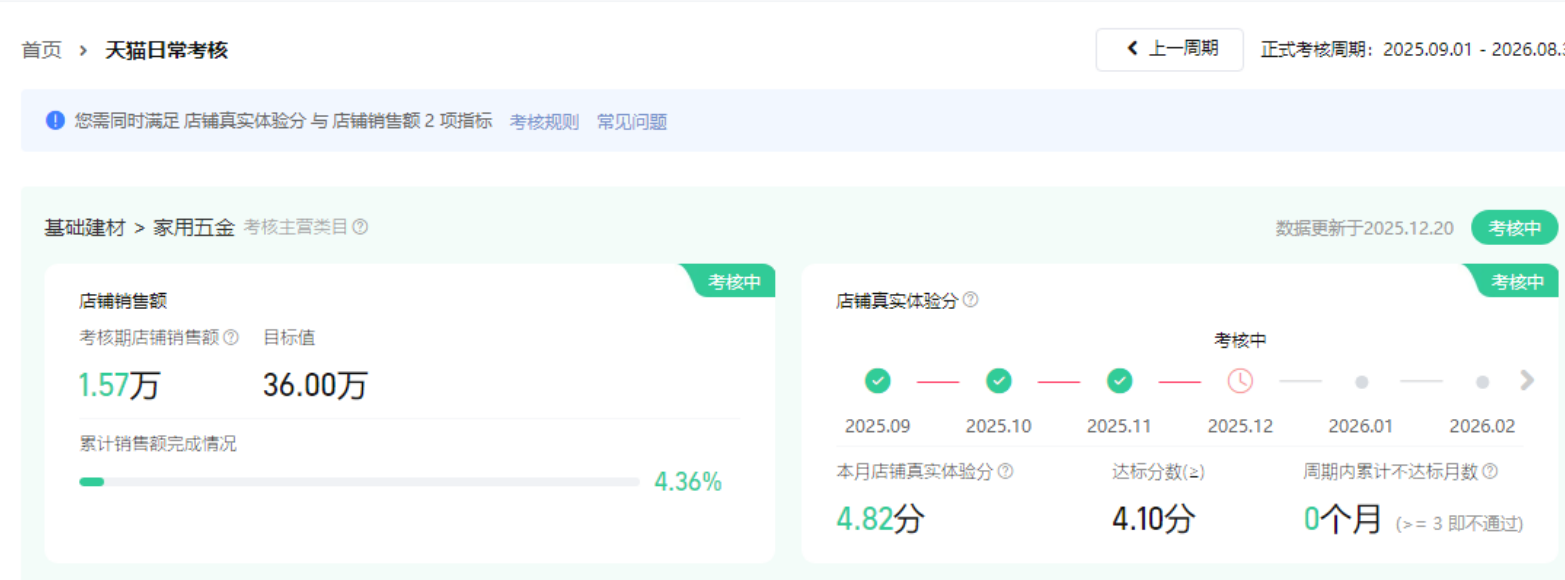Viewport: 1565px width, 580px height.
Task: Click the 36.00万 target value
Action: 315,385
